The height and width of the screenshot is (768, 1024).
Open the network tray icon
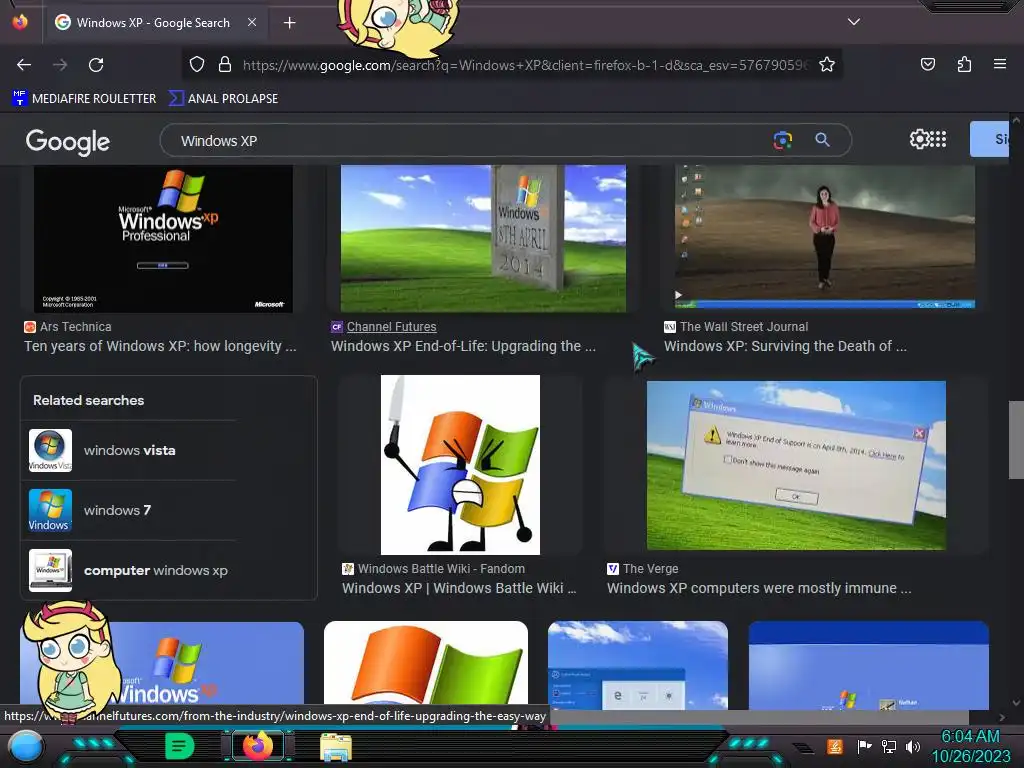coord(888,746)
